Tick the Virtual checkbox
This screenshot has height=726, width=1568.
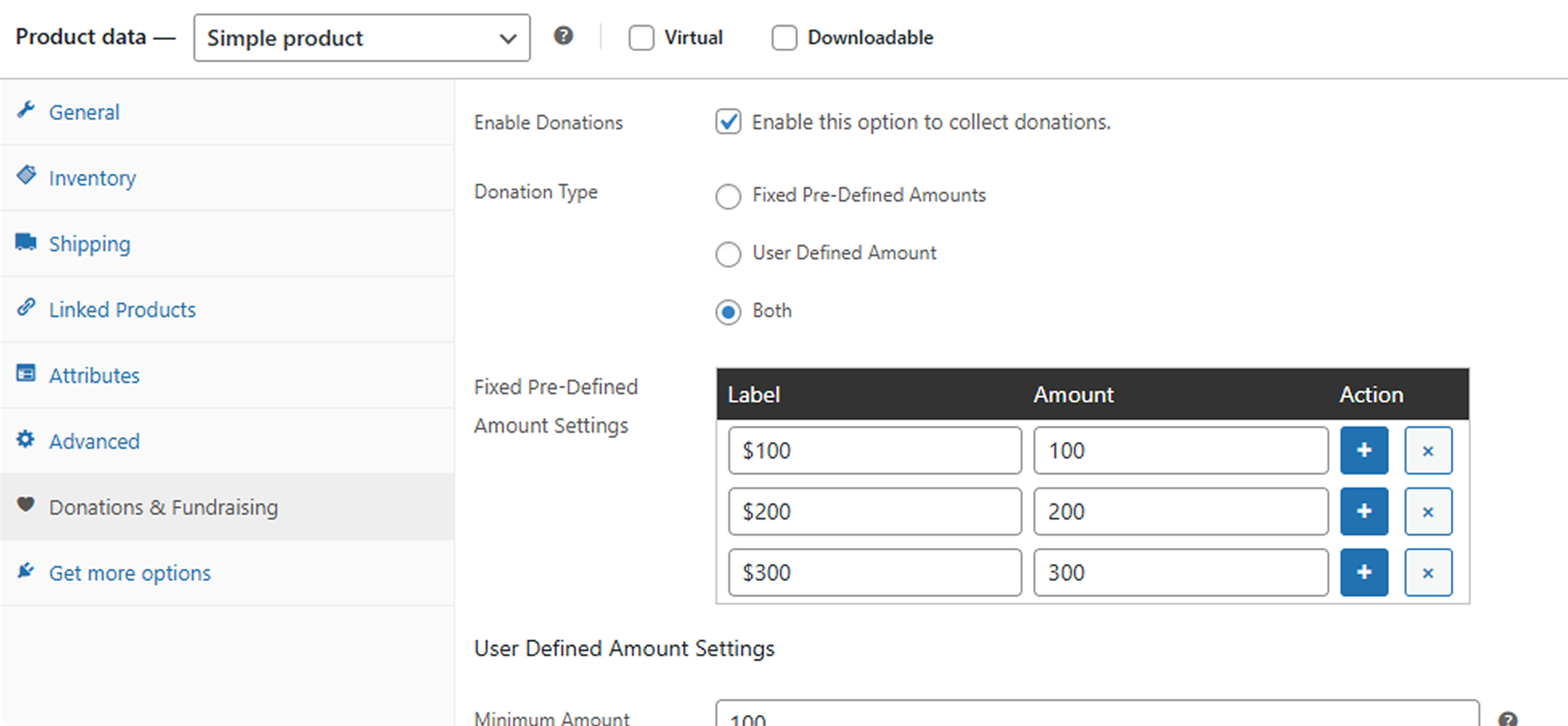coord(641,38)
